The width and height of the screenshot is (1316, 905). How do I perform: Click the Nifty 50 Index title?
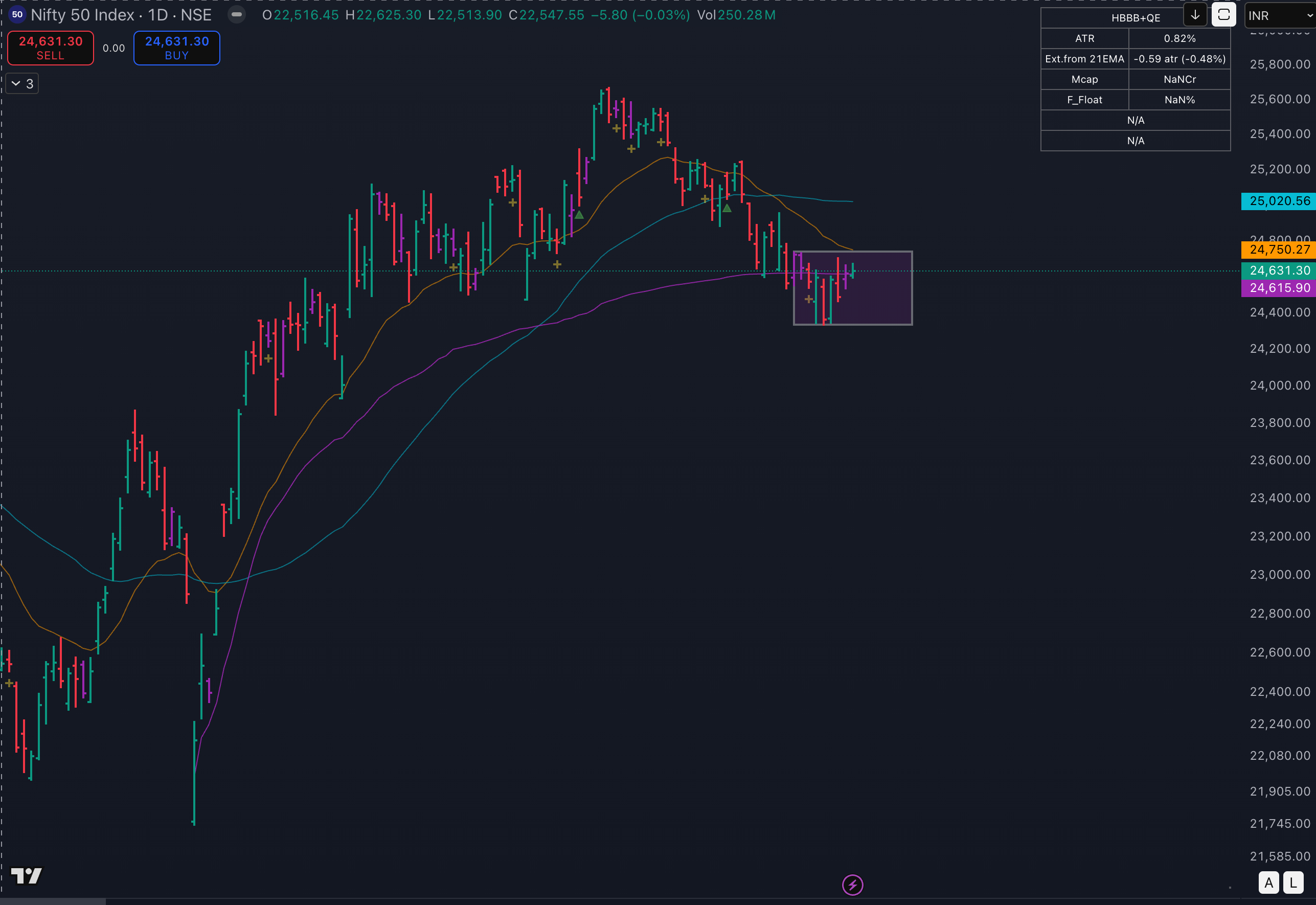(82, 15)
